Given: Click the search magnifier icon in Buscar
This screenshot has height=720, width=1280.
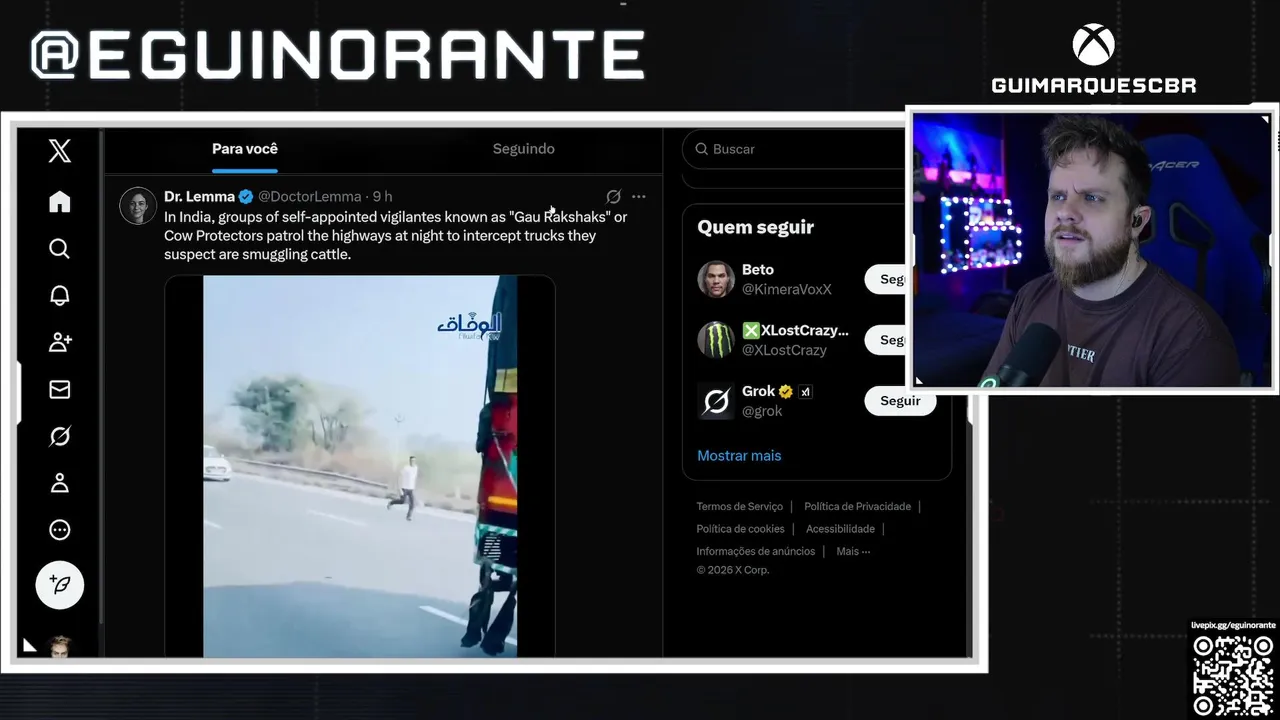Looking at the screenshot, I should click(702, 149).
